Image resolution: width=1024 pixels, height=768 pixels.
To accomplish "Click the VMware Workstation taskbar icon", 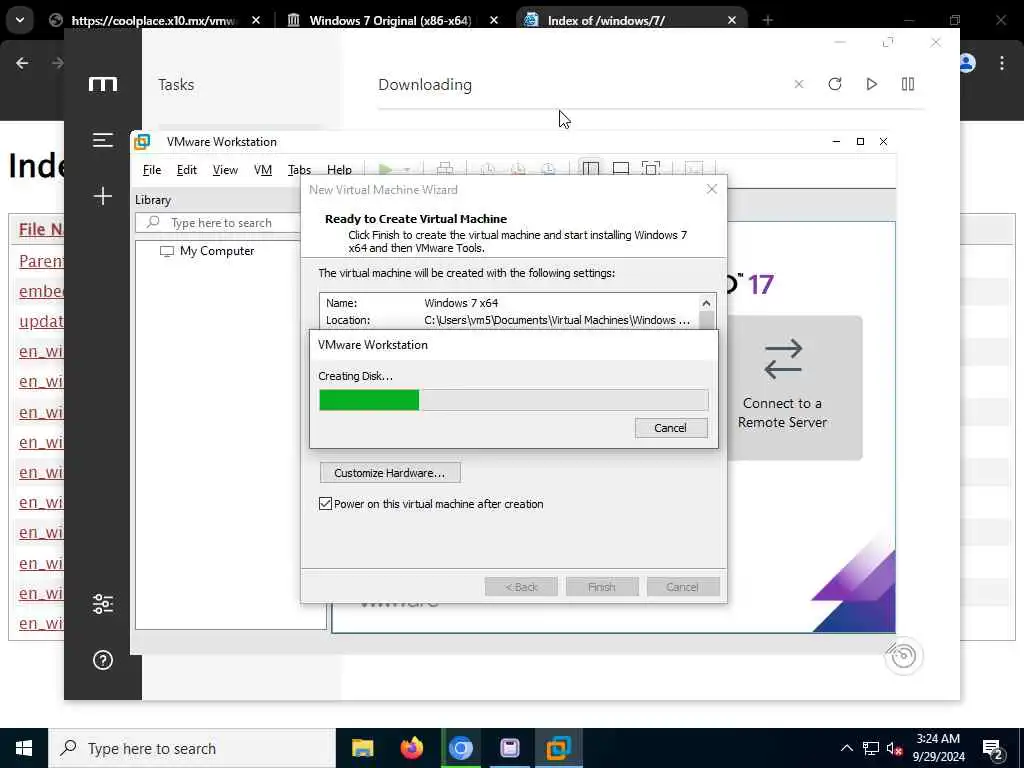I will (558, 748).
